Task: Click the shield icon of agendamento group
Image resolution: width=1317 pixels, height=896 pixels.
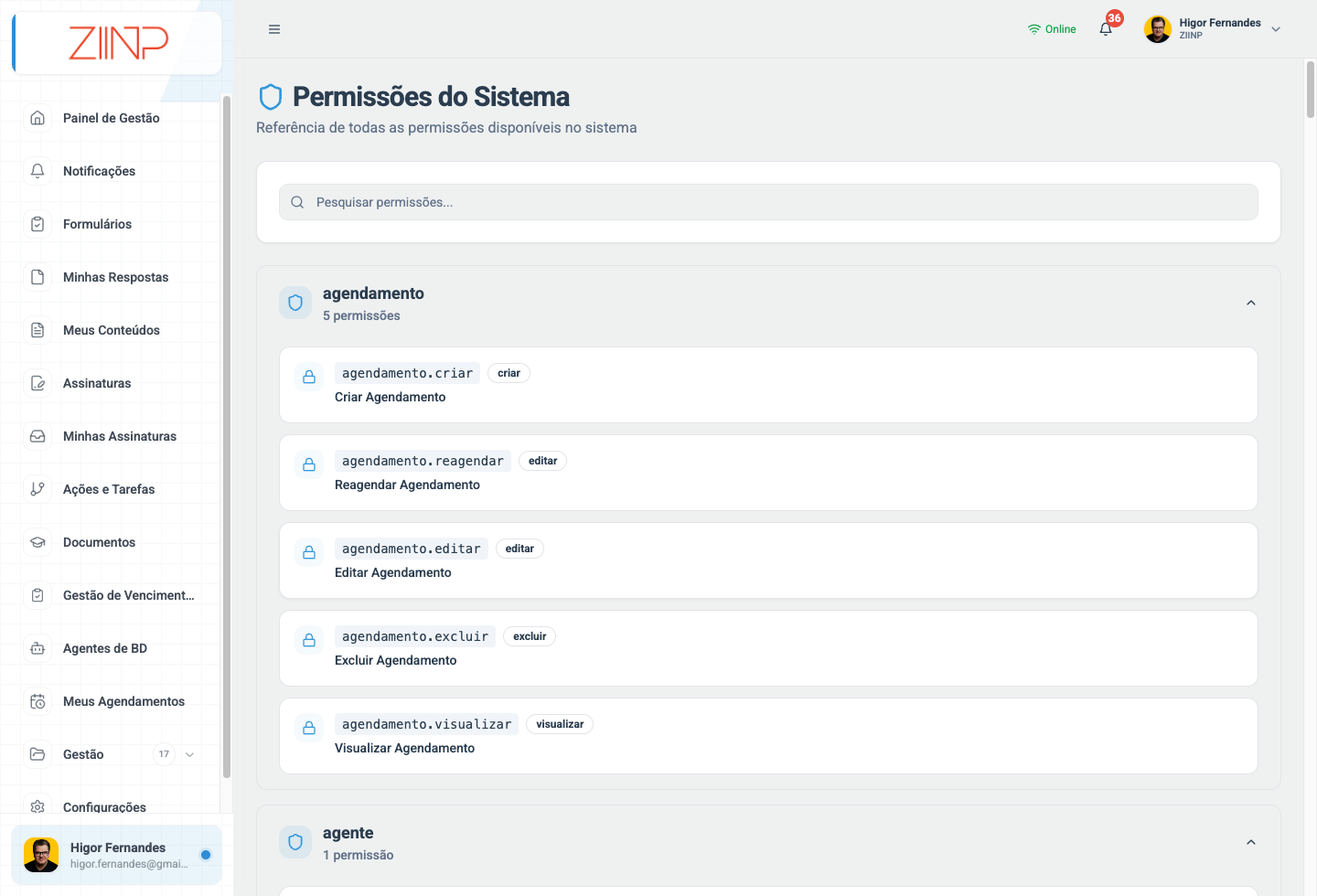Action: click(x=295, y=303)
